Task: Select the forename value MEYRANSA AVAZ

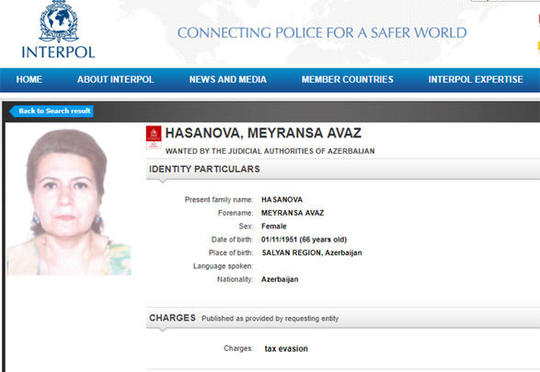Action: [292, 213]
